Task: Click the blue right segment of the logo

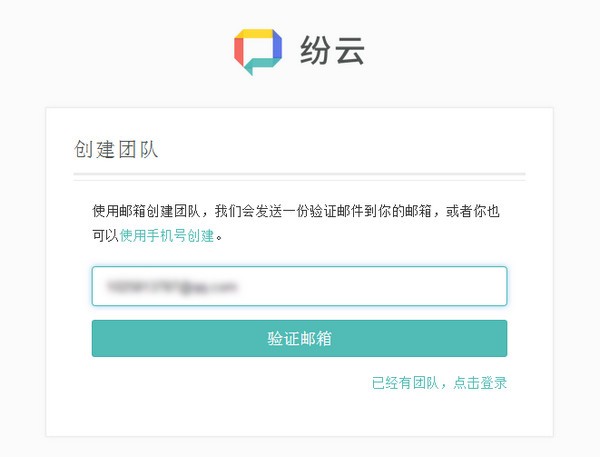Action: [276, 48]
